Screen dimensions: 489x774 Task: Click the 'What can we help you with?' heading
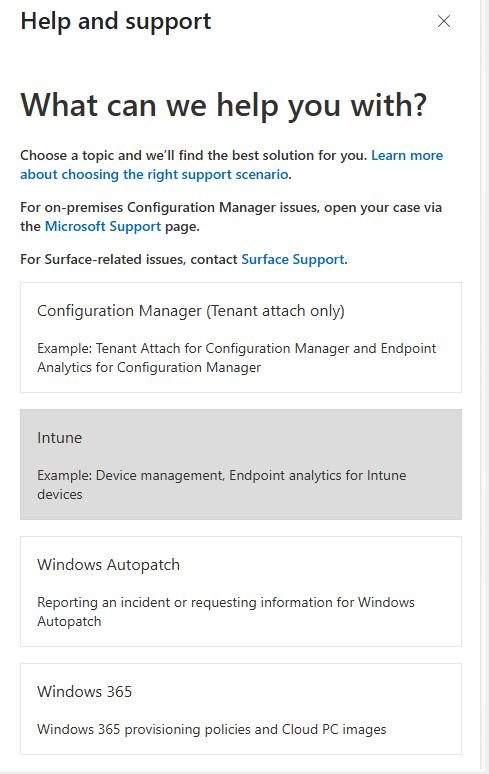[224, 105]
